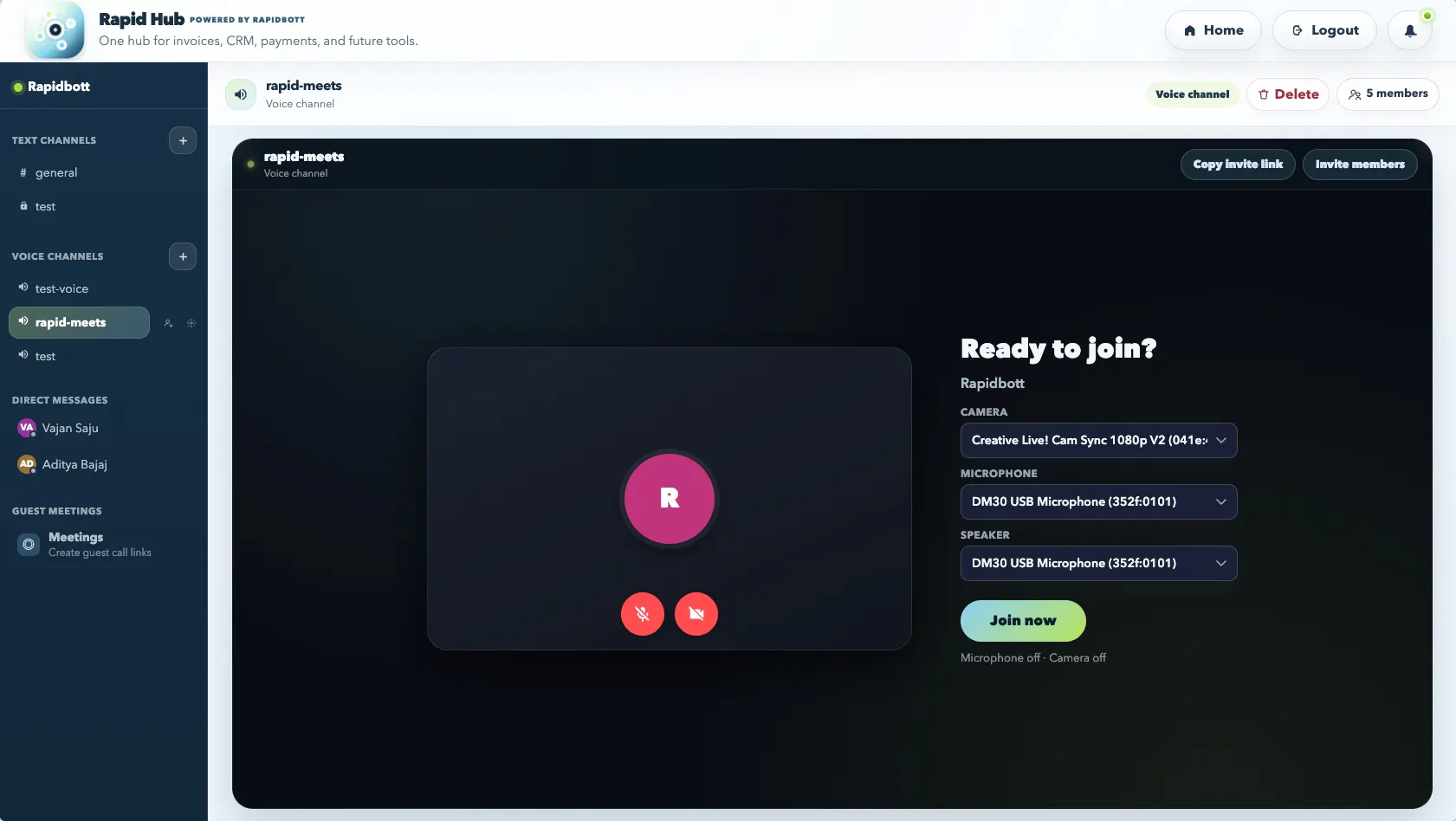Viewport: 1456px width, 821px height.
Task: Click the DIRECT MESSAGES section label
Action: (60, 400)
